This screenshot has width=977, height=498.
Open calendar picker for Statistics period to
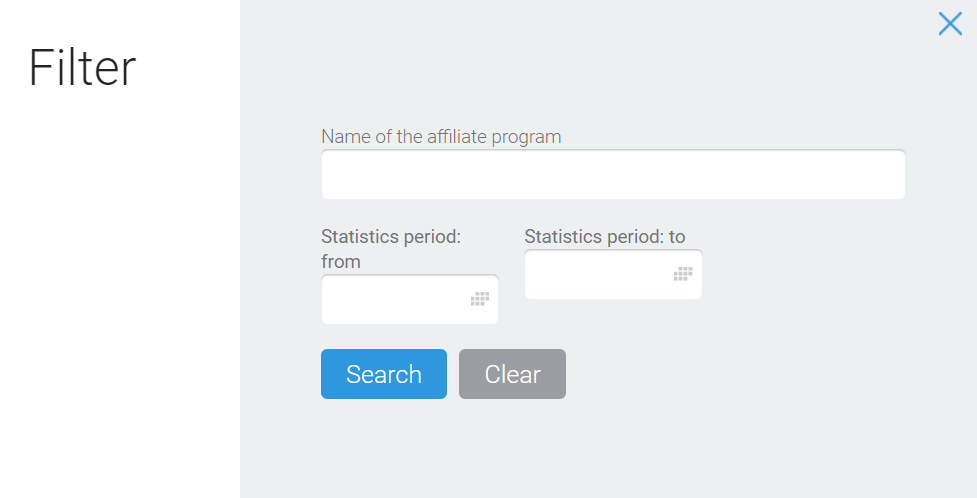click(x=683, y=274)
